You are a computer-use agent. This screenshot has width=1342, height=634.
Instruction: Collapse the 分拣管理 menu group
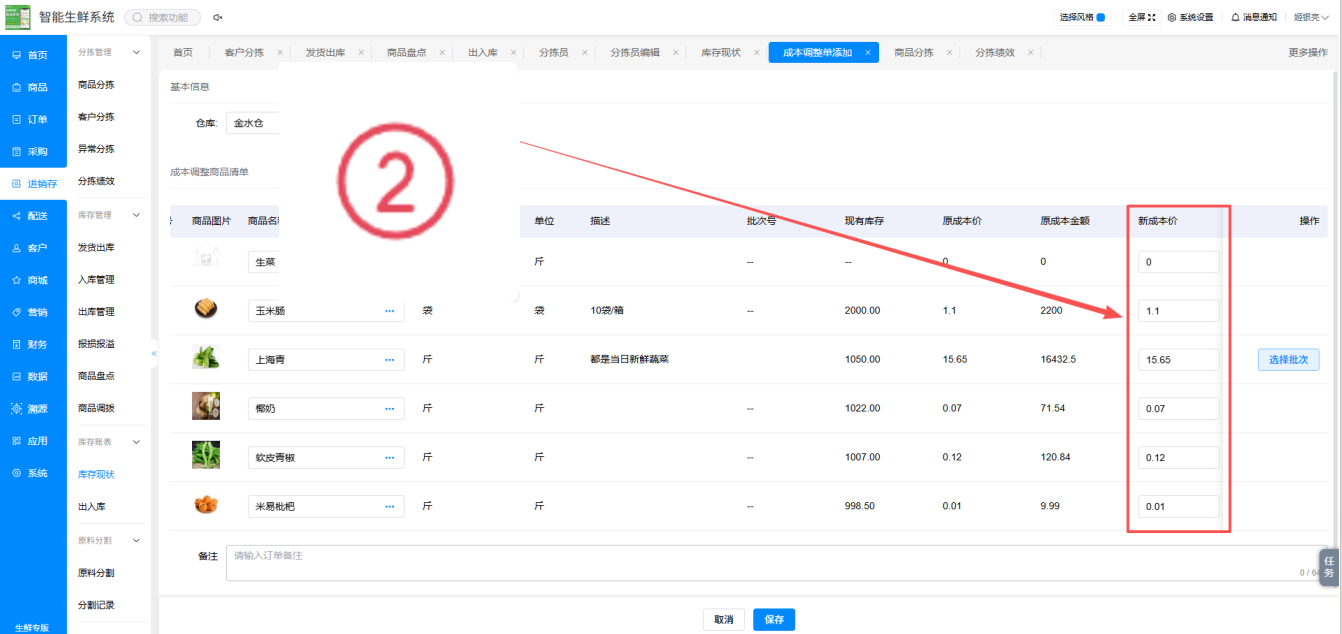[x=137, y=52]
